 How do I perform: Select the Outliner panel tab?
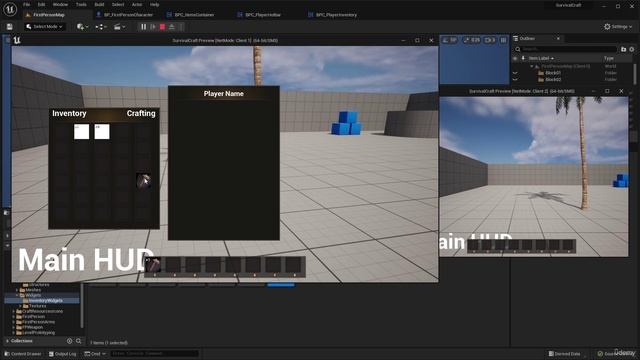click(x=527, y=38)
